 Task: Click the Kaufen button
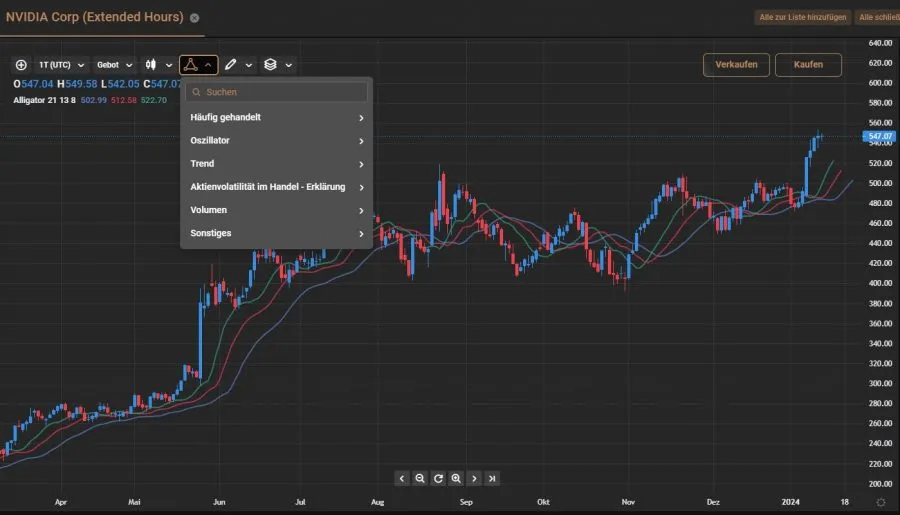tap(808, 65)
